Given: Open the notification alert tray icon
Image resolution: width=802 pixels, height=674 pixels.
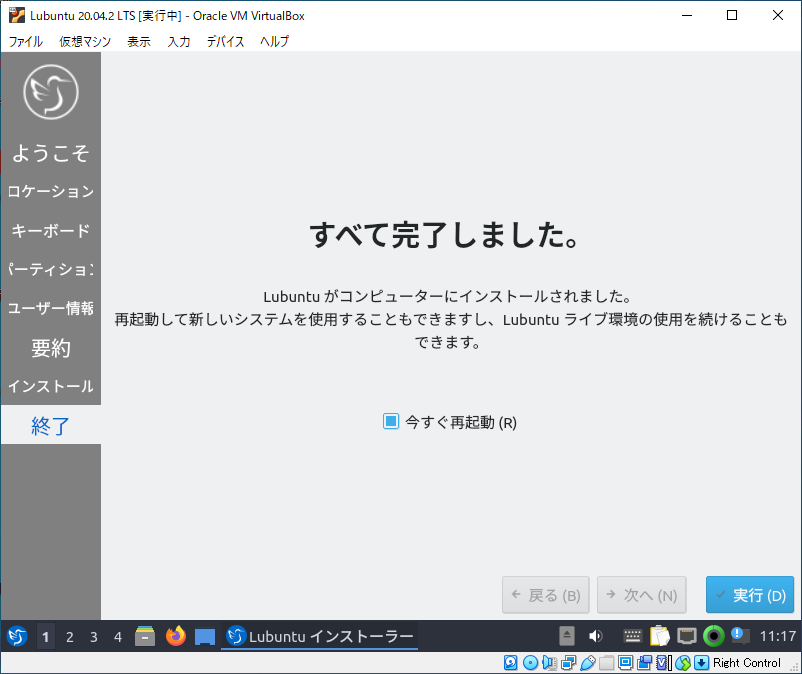Looking at the screenshot, I should click(x=740, y=636).
